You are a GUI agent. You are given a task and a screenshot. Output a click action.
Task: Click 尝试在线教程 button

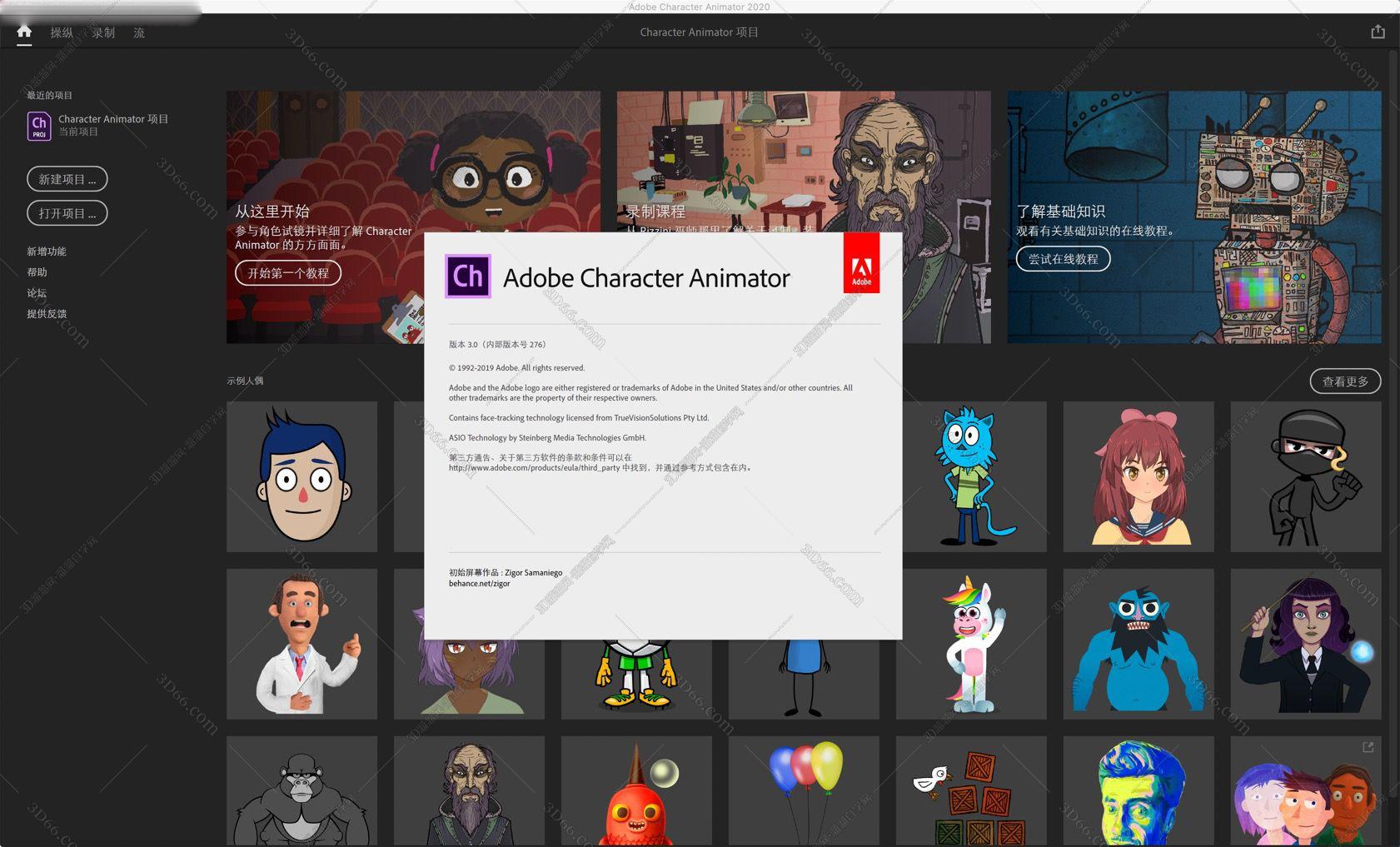click(x=1063, y=259)
